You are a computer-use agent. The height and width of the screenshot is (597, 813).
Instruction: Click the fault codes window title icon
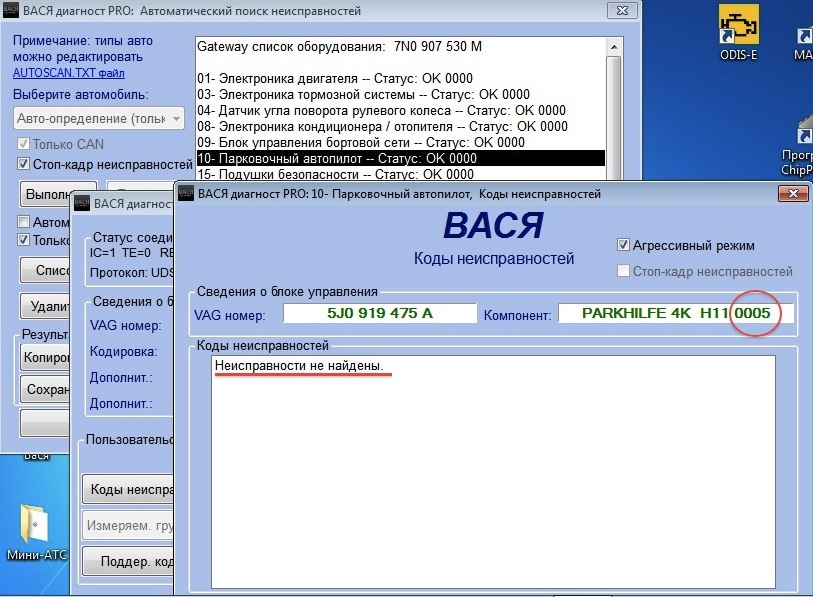186,193
